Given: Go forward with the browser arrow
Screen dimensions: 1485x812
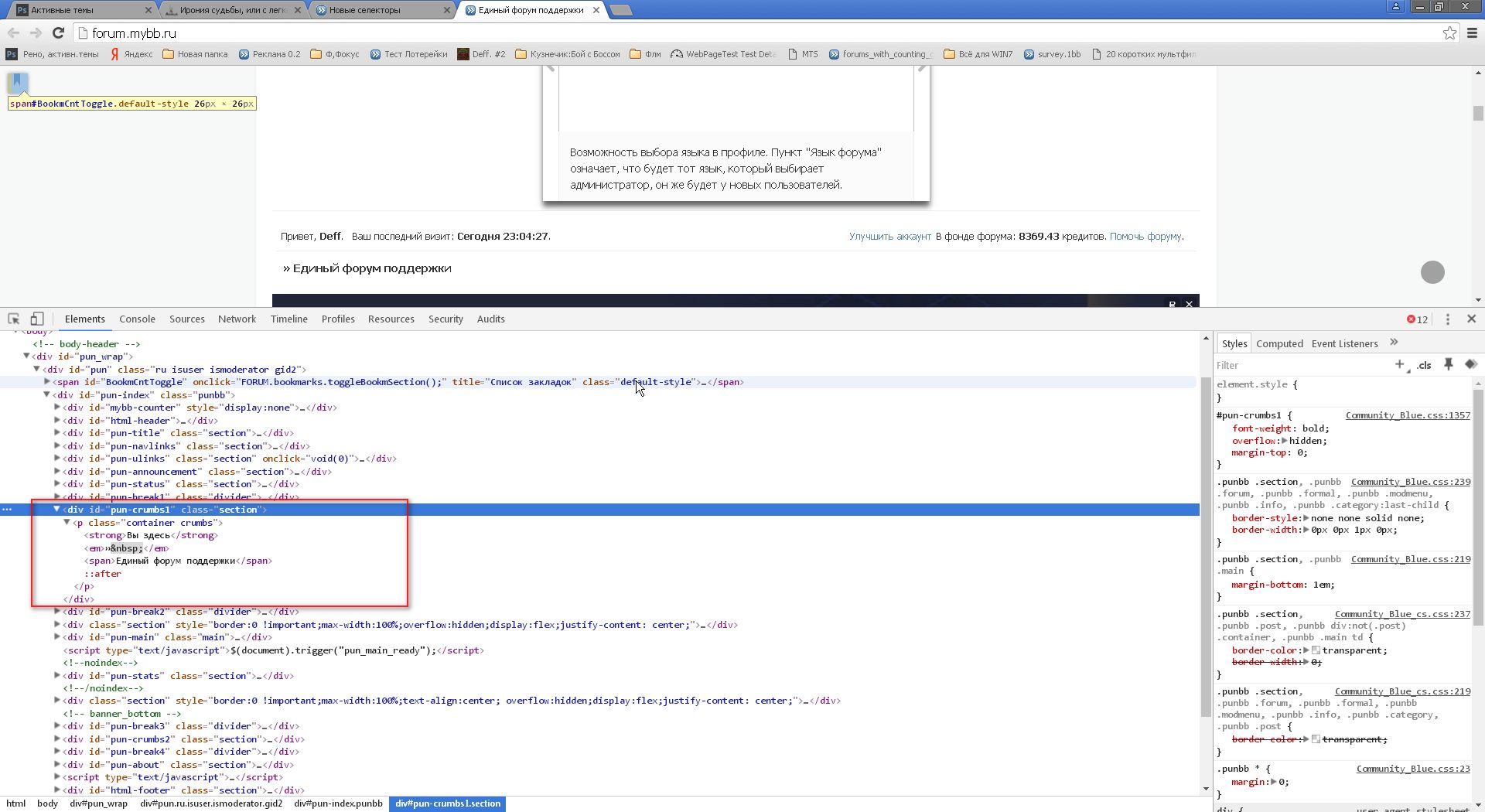Looking at the screenshot, I should coord(36,32).
